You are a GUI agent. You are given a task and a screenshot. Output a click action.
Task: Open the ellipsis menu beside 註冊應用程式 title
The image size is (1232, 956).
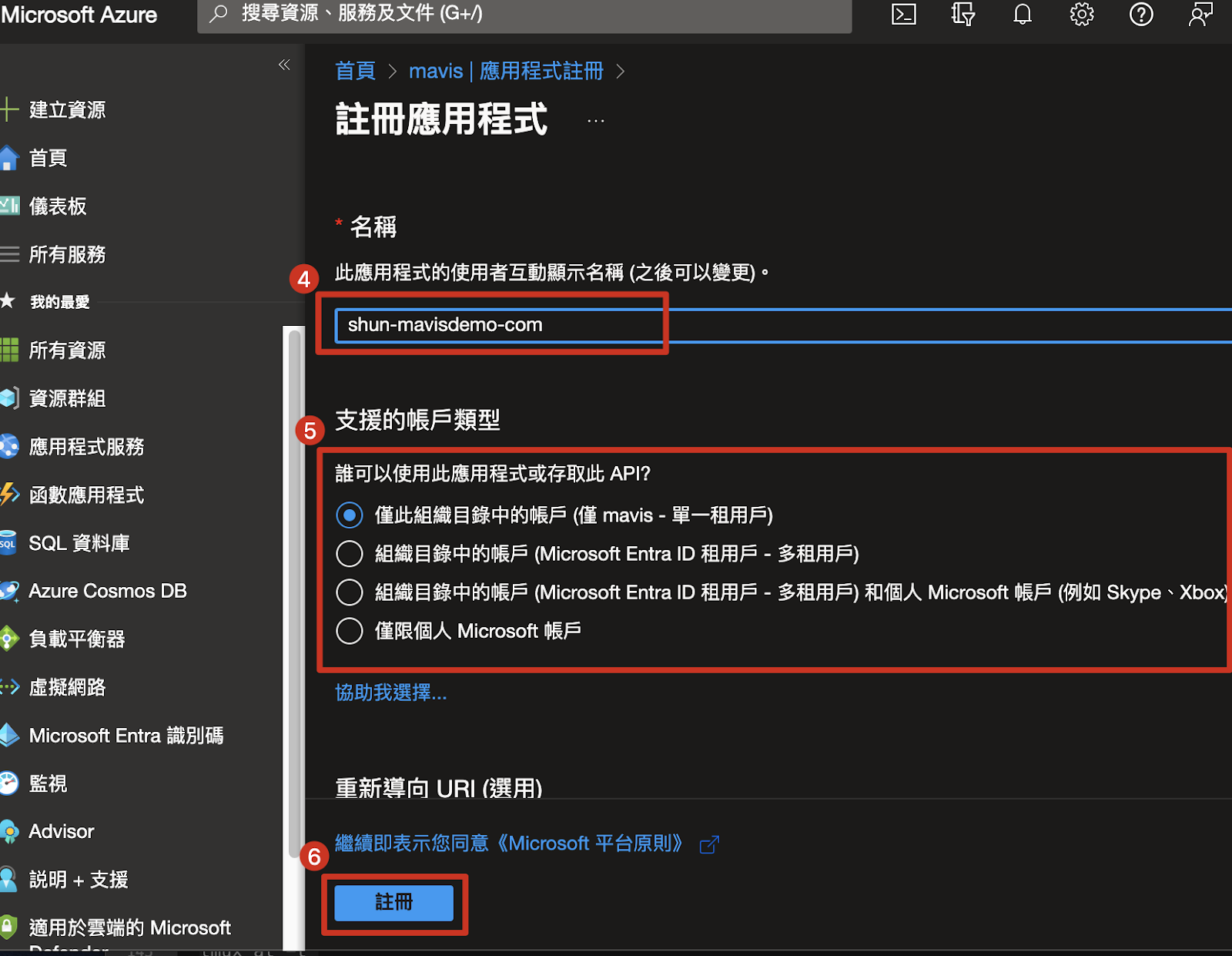click(595, 121)
